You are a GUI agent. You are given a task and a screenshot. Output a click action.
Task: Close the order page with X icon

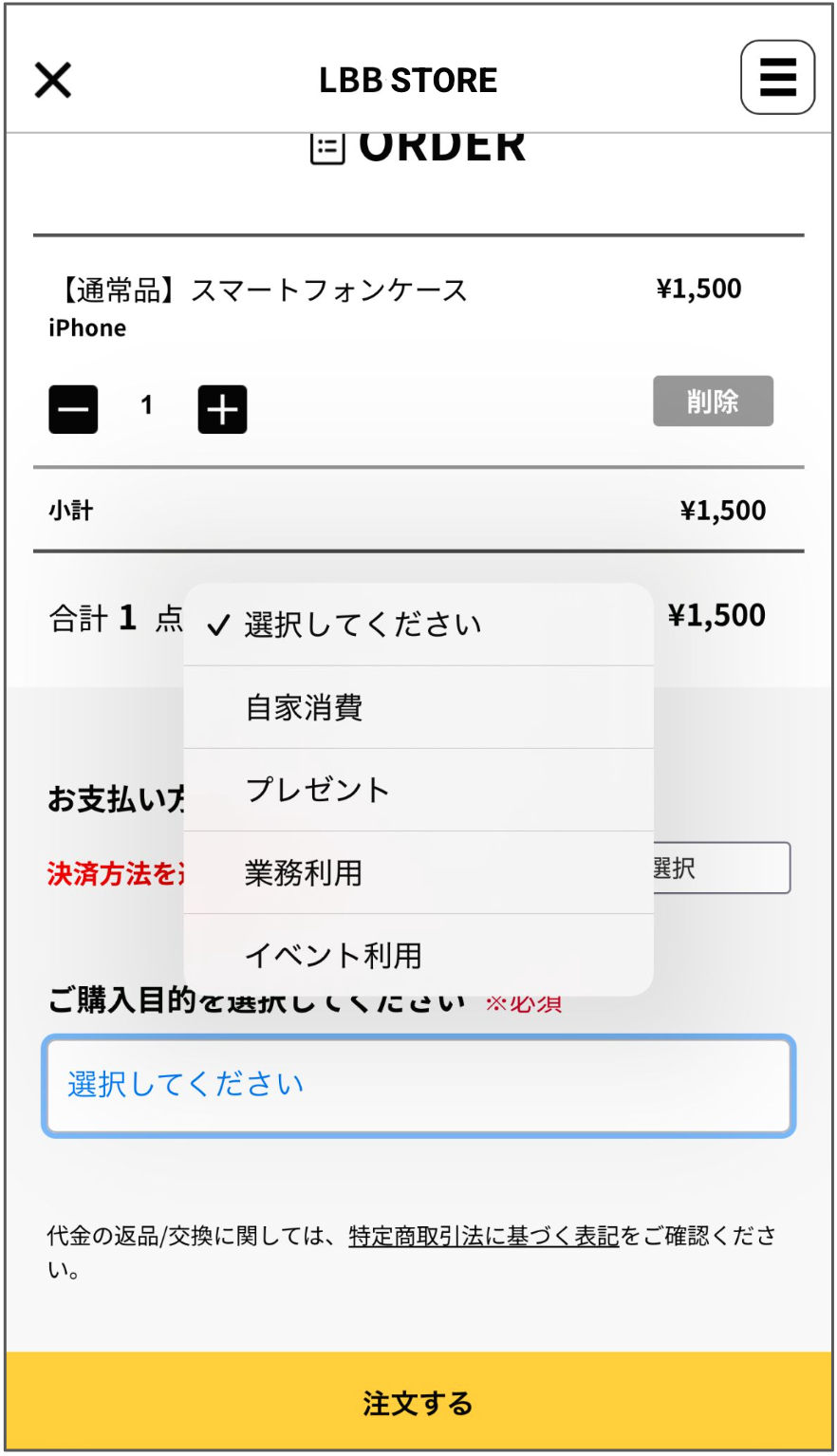[53, 81]
